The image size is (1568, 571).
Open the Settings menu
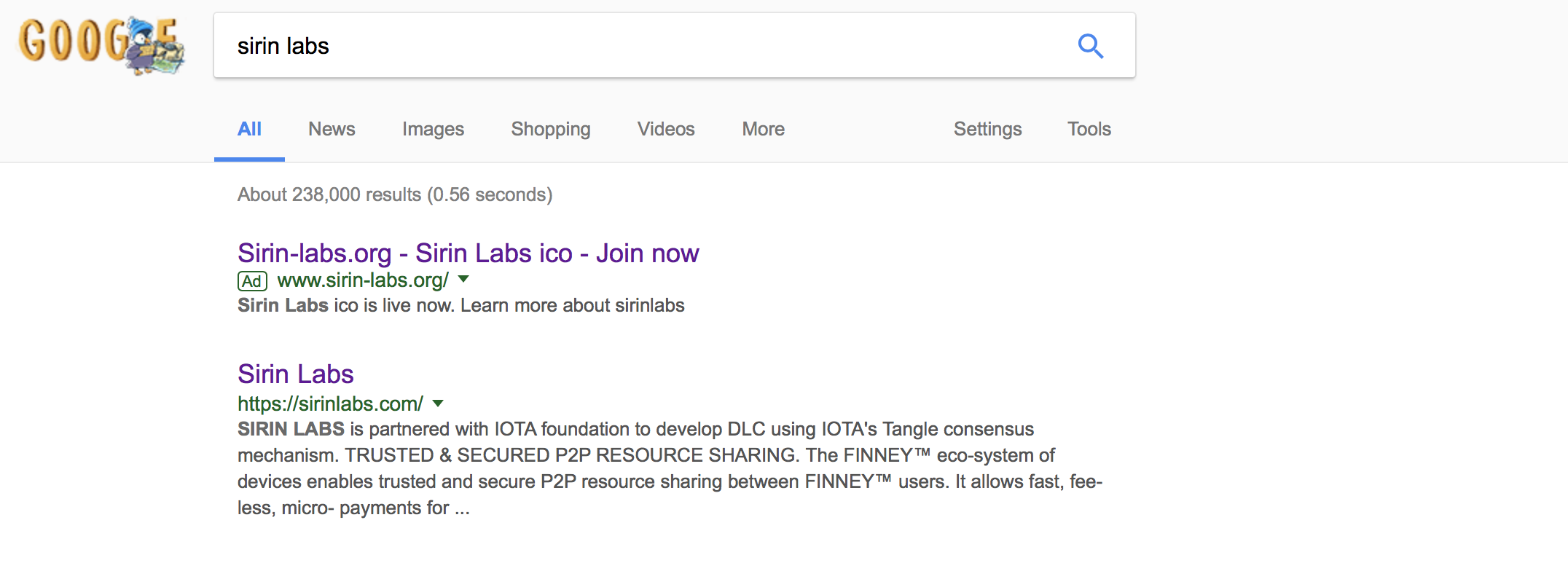coord(987,129)
